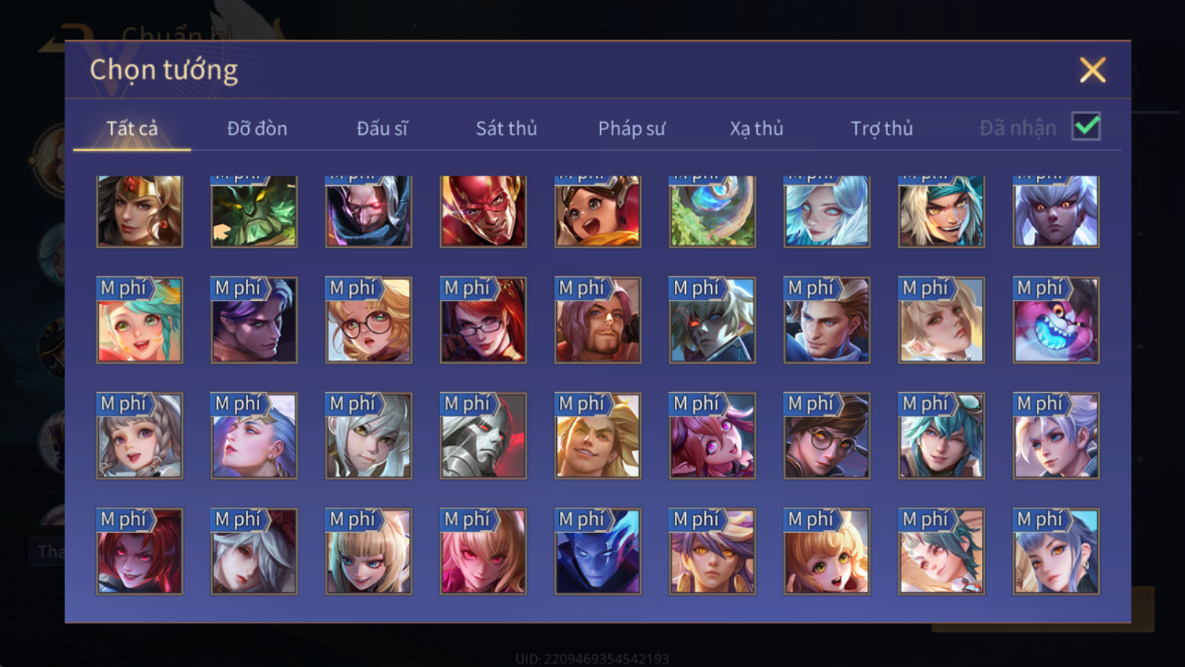Select the dark blue-skinned hooded hero
This screenshot has width=1185, height=667.
coord(598,551)
